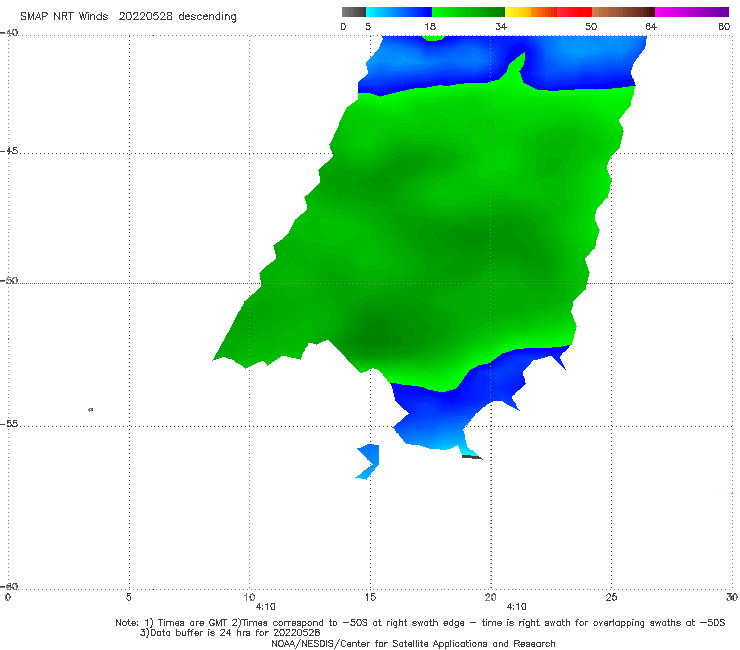Viewport: 740px width, 650px height.
Task: Click the longitude axis label "15"
Action: [370, 598]
